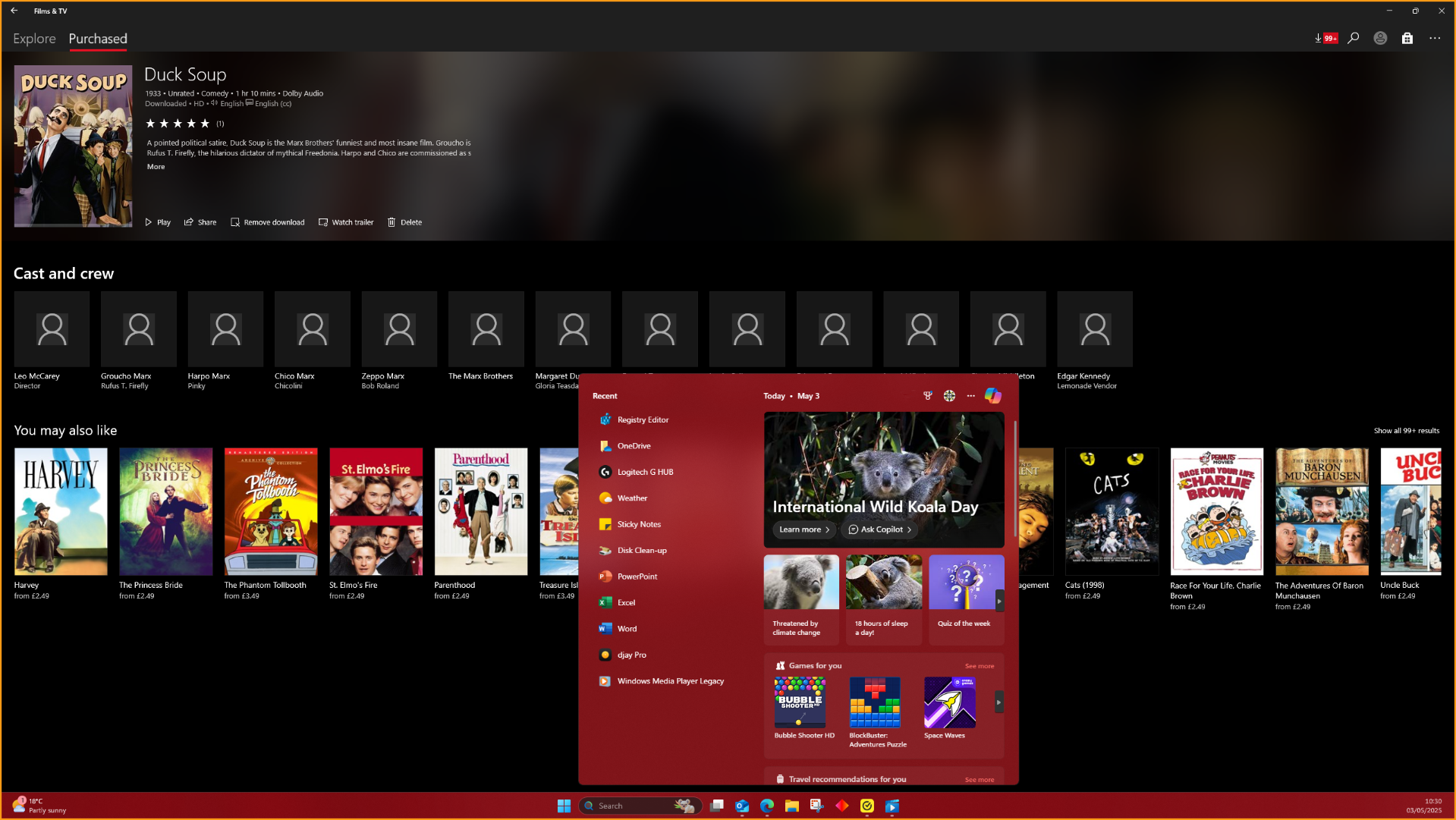Viewport: 1456px width, 820px height.
Task: Open OneDrive from Recent list
Action: click(x=671, y=446)
